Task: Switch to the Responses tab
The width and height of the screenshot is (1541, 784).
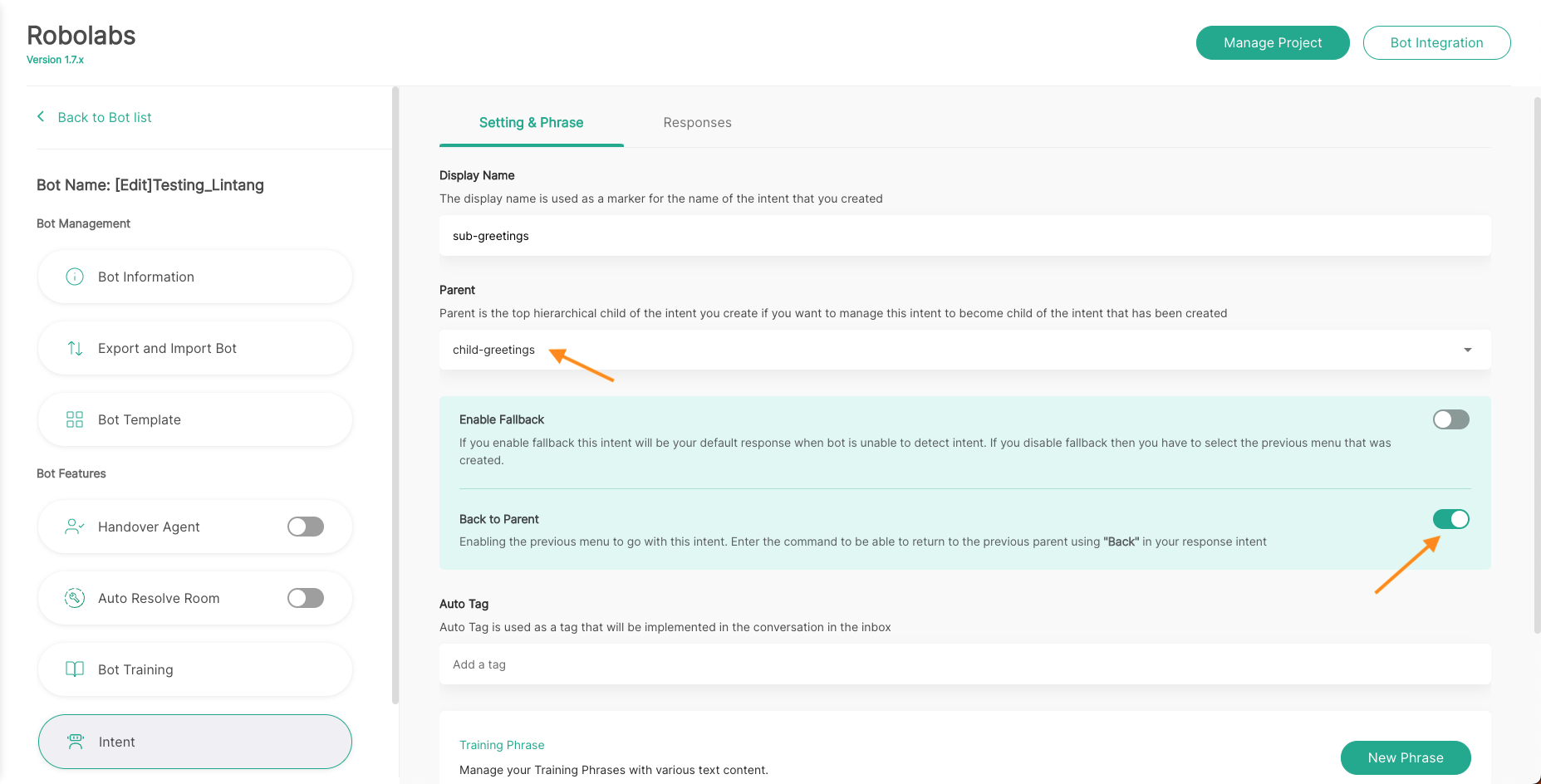Action: tap(697, 123)
